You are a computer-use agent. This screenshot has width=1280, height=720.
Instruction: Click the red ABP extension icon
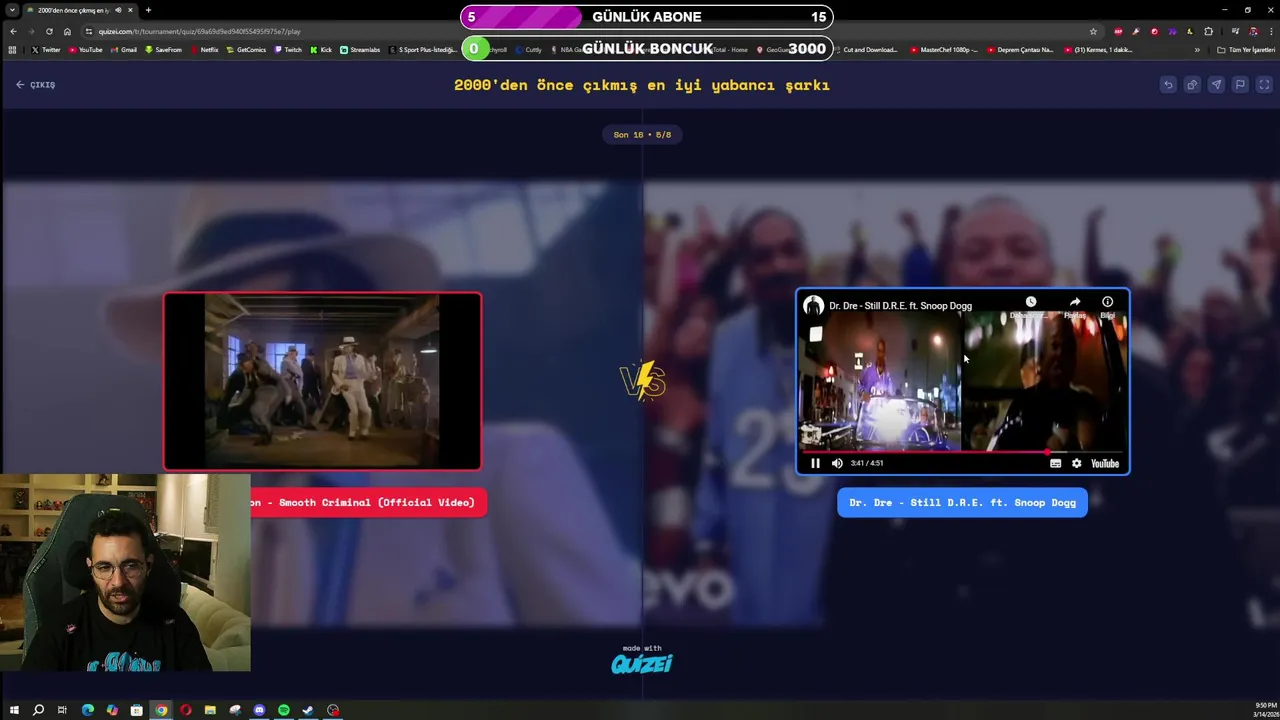[1118, 31]
